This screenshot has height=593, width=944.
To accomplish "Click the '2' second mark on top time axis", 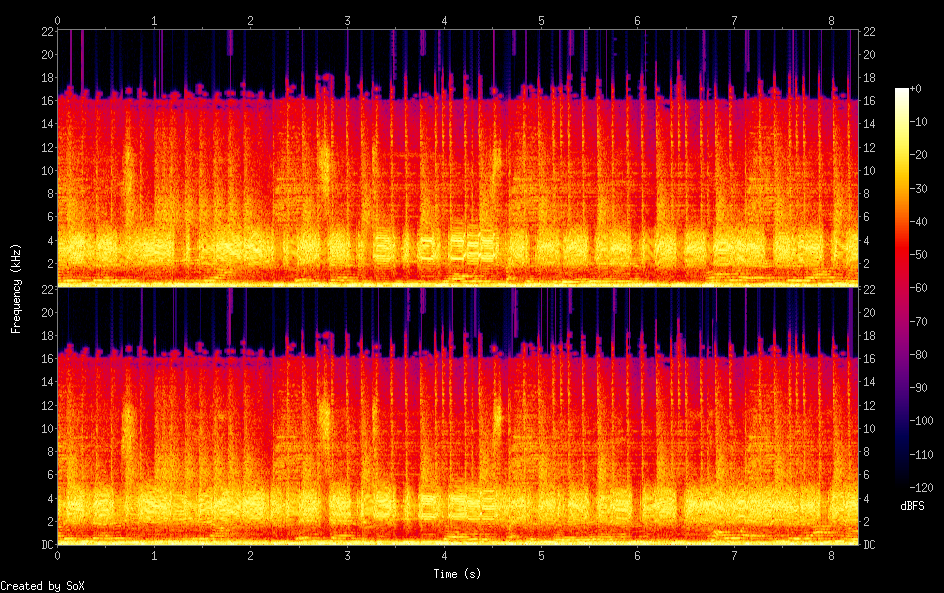I will 251,20.
